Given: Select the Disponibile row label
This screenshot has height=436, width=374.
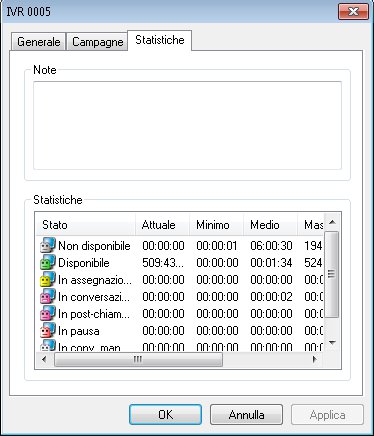Looking at the screenshot, I should tap(84, 263).
